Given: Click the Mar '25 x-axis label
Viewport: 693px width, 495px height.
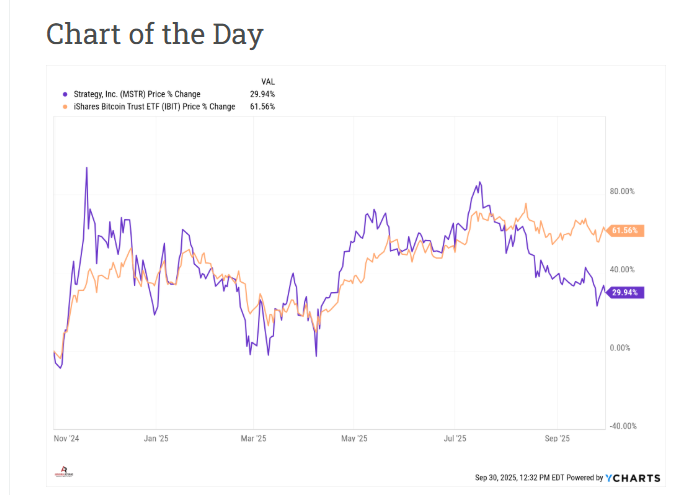Looking at the screenshot, I should (x=254, y=438).
